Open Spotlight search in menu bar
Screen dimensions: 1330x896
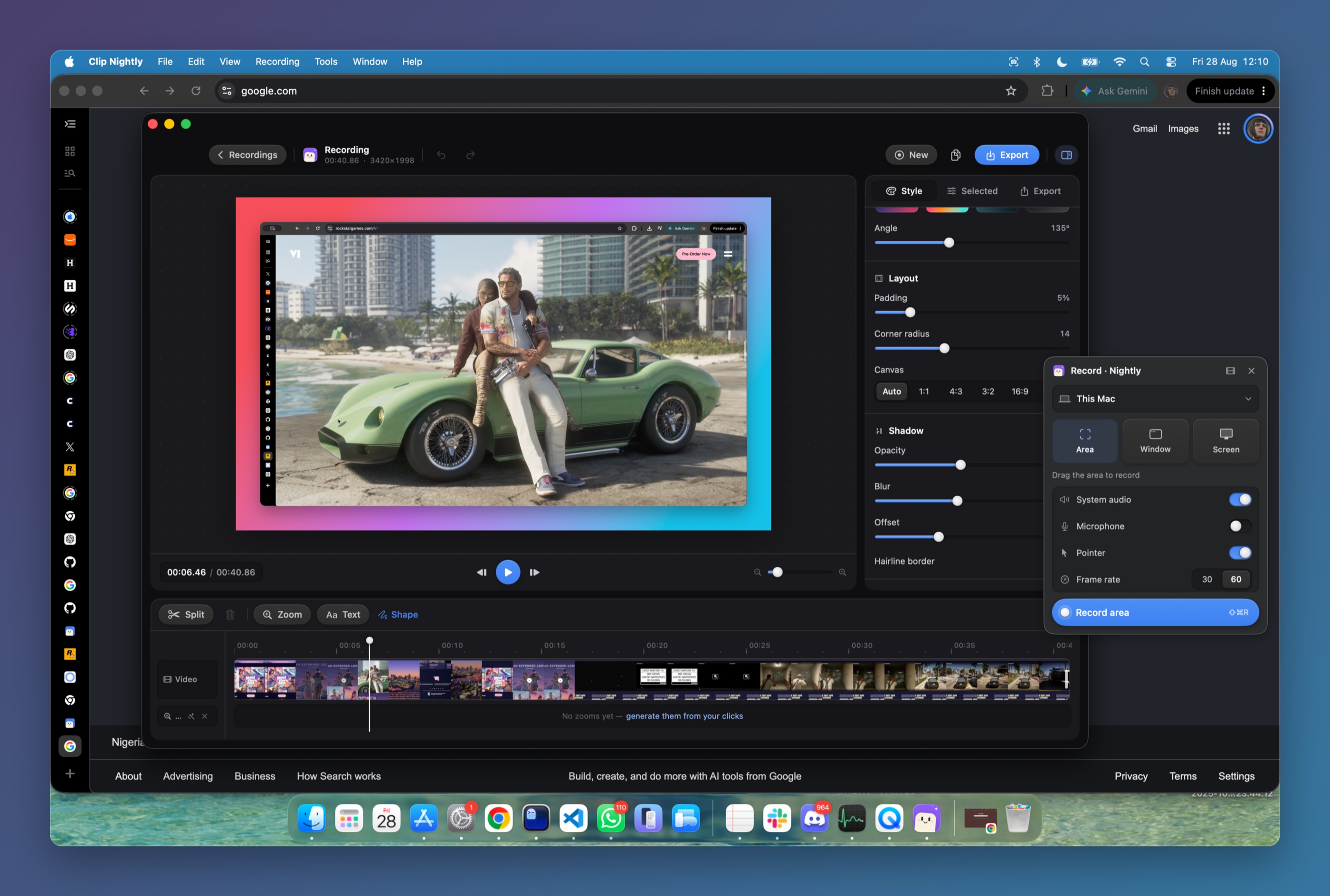tap(1144, 62)
